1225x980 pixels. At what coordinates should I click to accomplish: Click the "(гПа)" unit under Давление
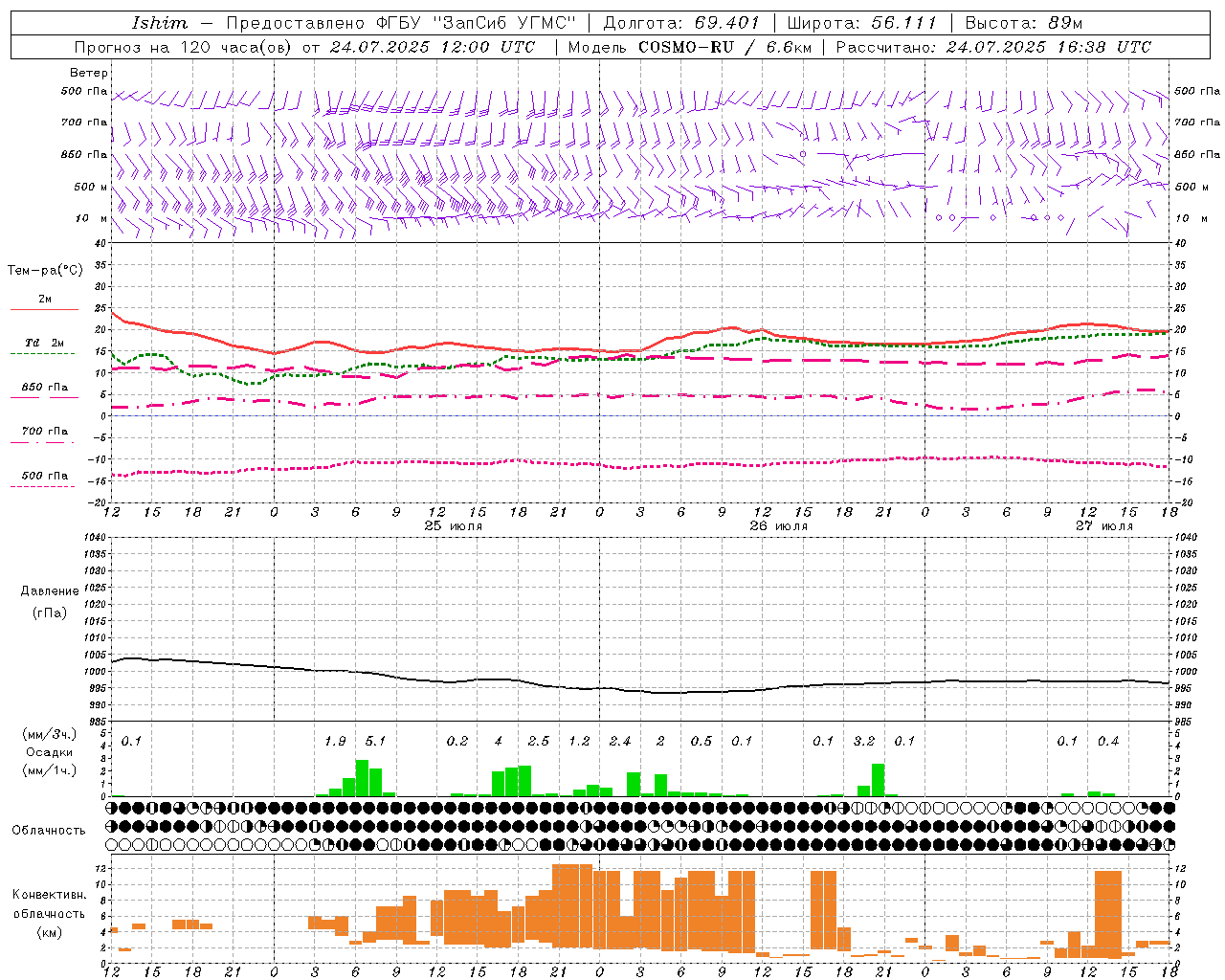click(x=50, y=612)
